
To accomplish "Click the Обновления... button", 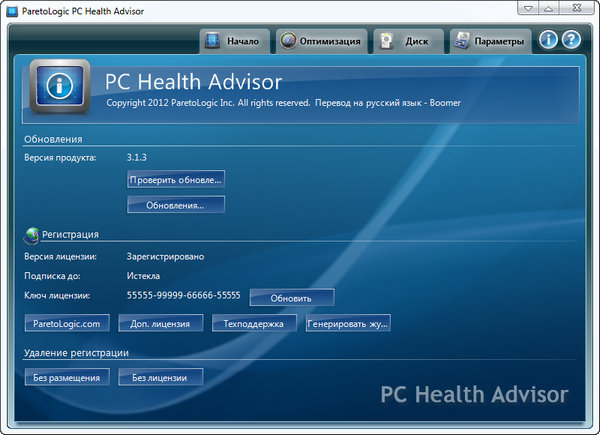I will [175, 205].
